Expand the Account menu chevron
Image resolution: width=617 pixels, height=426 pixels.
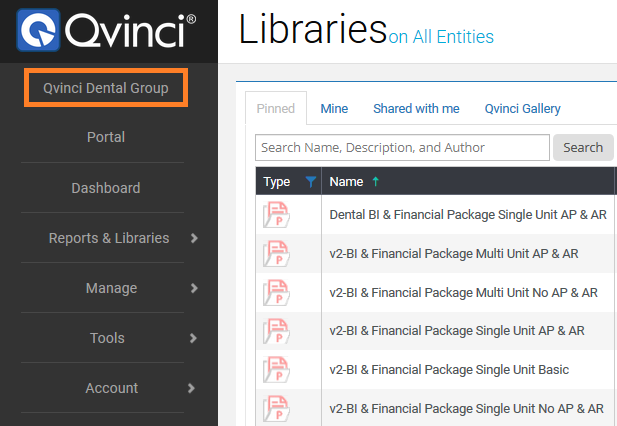pos(191,388)
